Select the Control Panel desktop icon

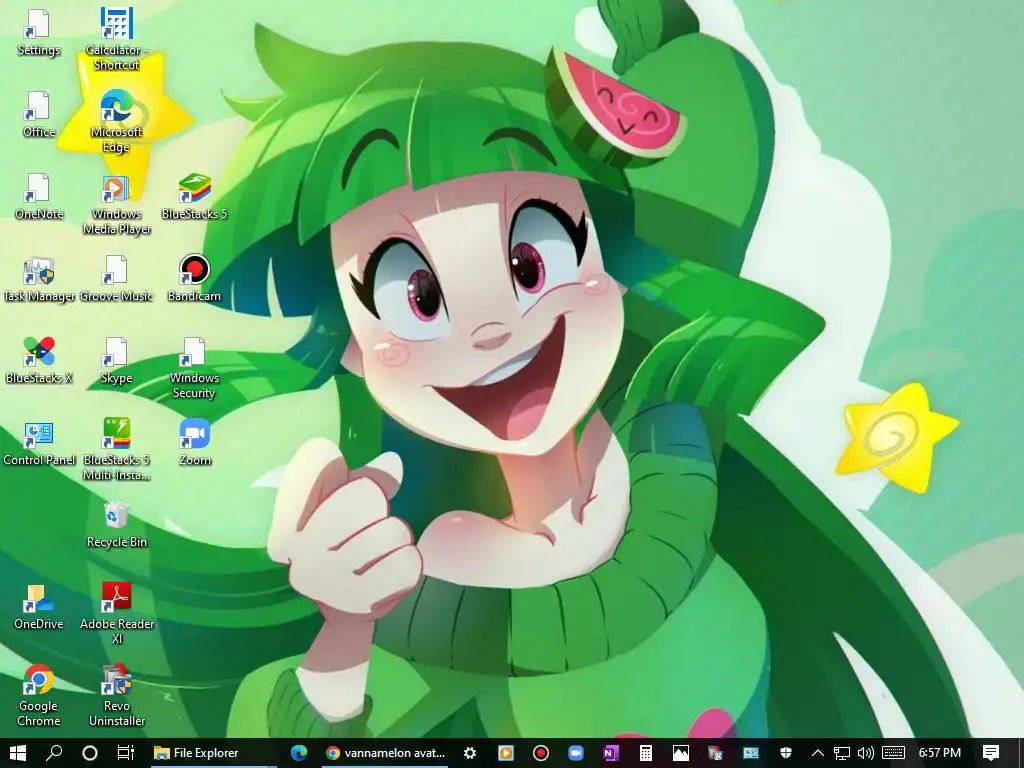point(39,443)
